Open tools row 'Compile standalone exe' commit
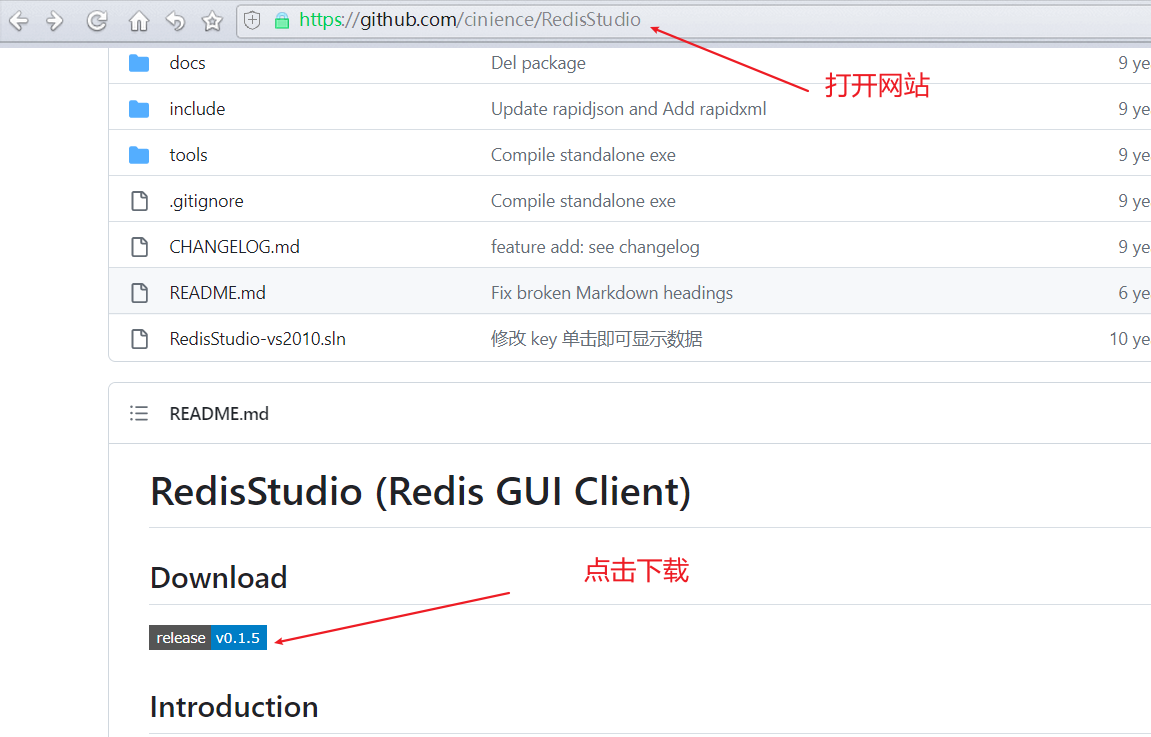The height and width of the screenshot is (737, 1151). click(583, 155)
